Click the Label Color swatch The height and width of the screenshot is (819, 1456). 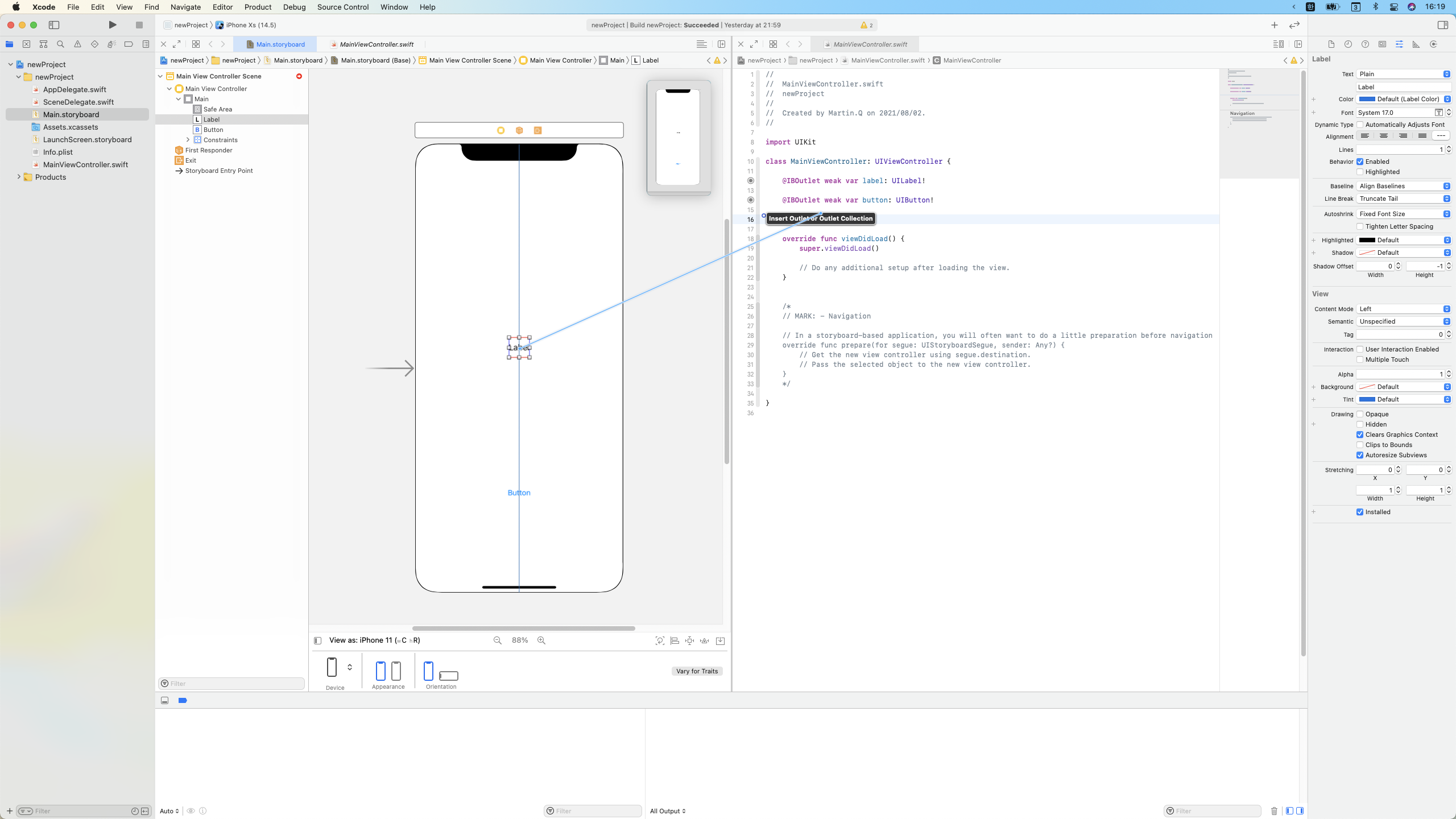[1367, 99]
